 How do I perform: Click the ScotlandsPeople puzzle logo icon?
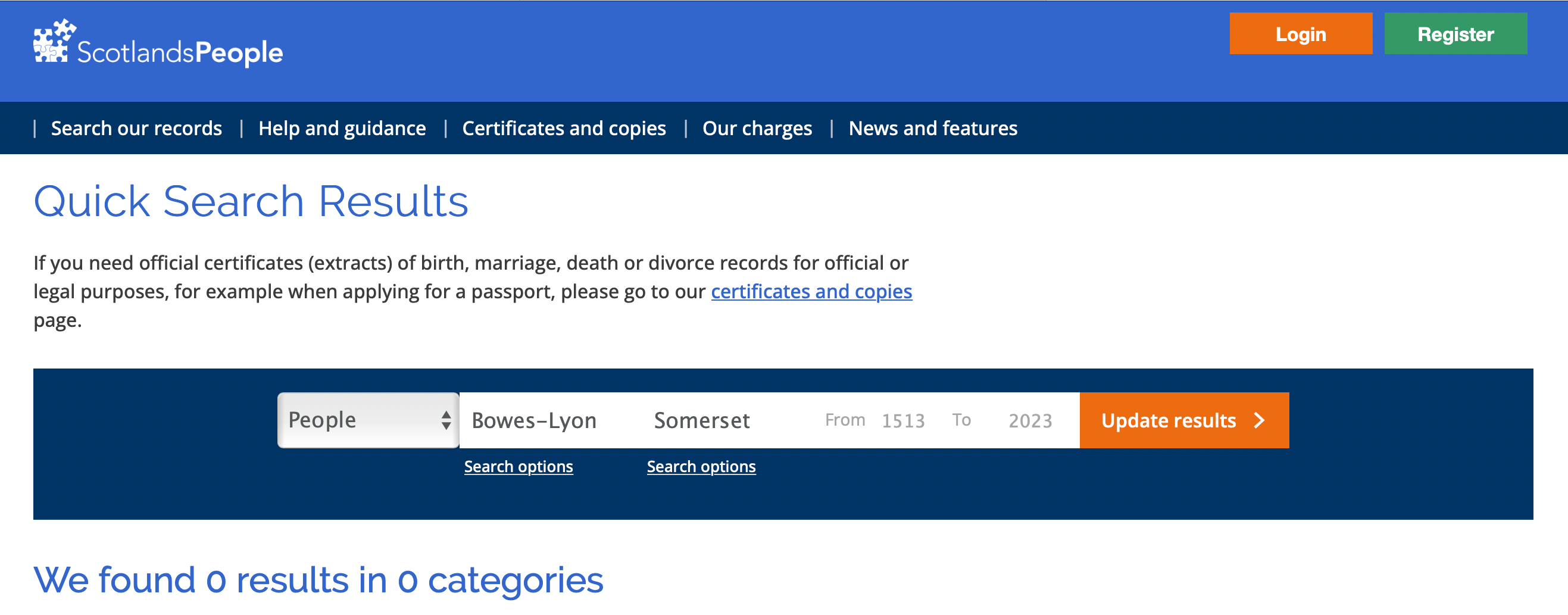(x=54, y=42)
